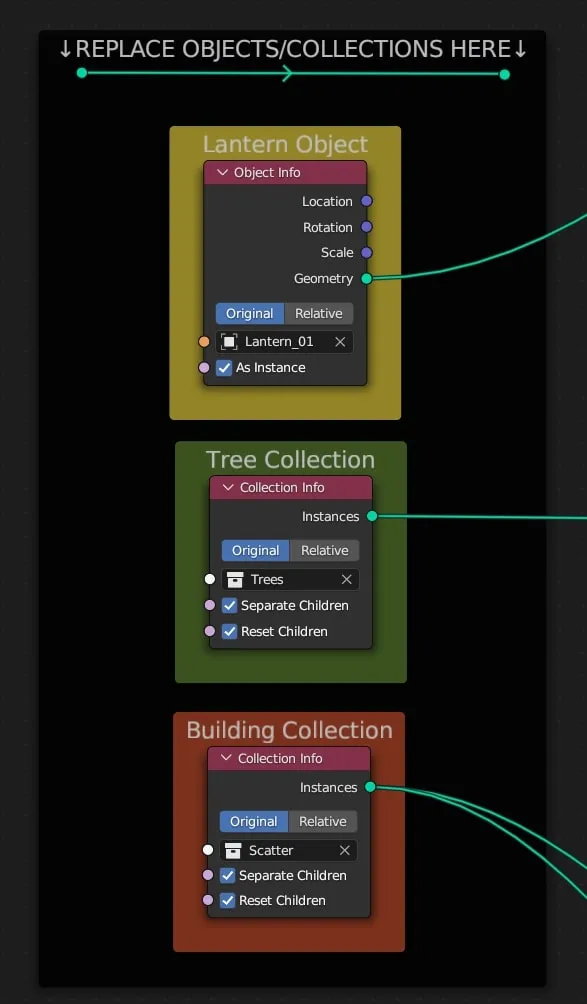The height and width of the screenshot is (1004, 587).
Task: Click the Rotation output socket
Action: 367,227
